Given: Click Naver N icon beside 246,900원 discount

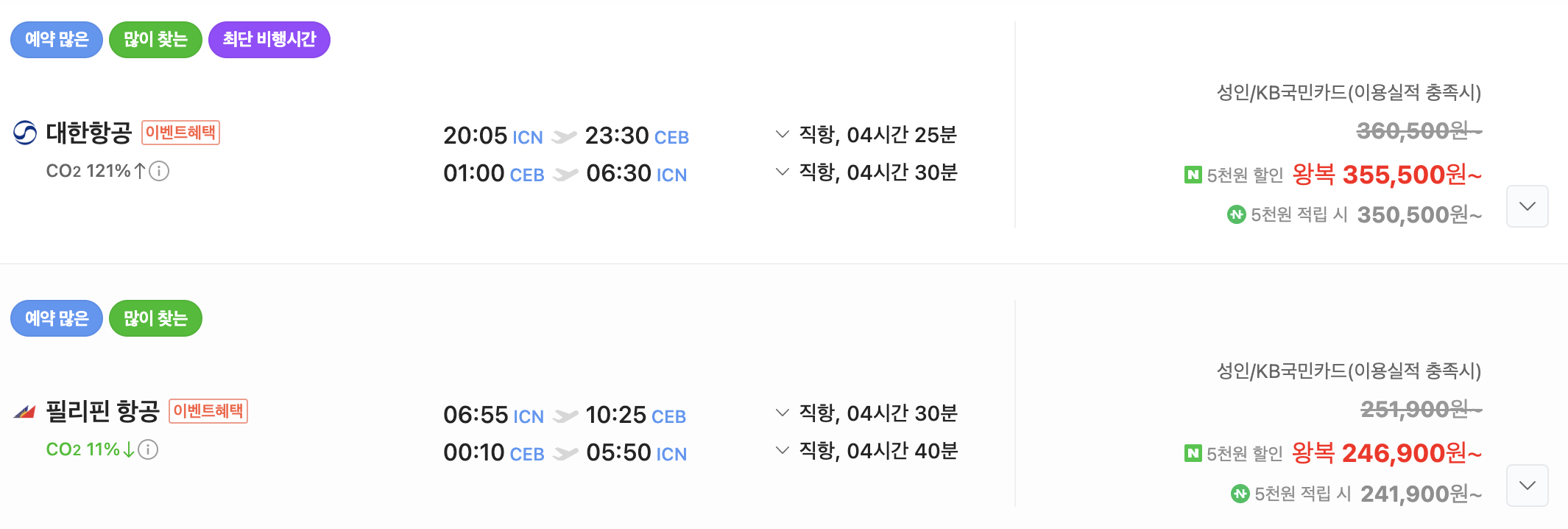Looking at the screenshot, I should (1193, 453).
